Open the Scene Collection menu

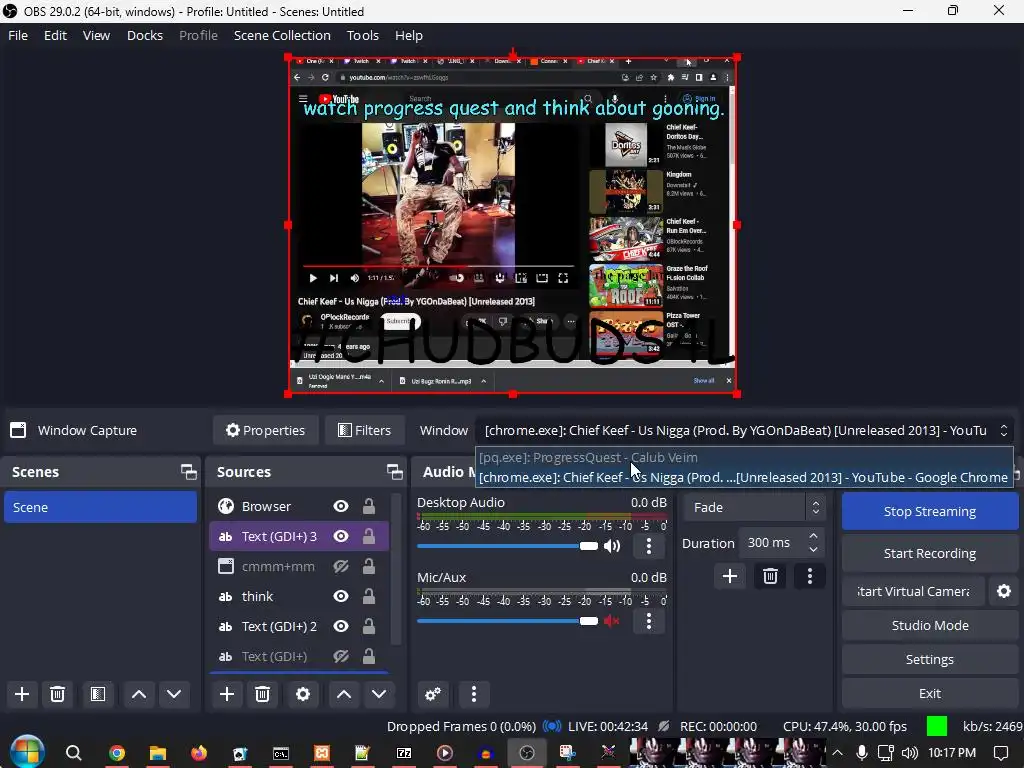click(282, 35)
